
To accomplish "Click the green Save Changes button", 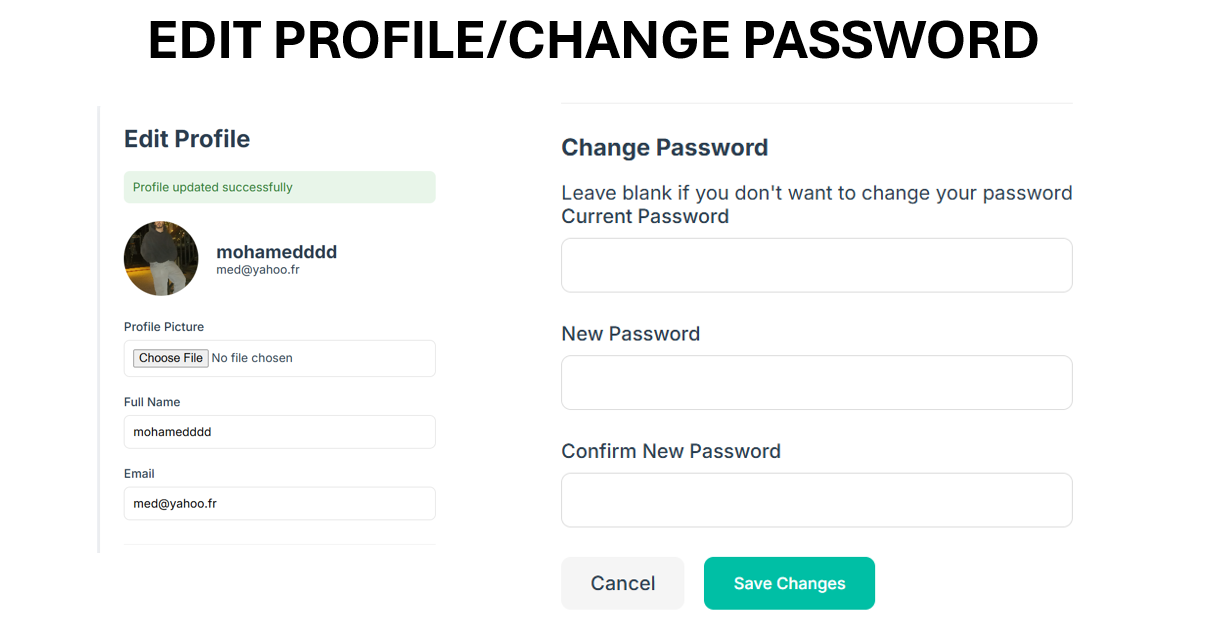I will (x=790, y=583).
